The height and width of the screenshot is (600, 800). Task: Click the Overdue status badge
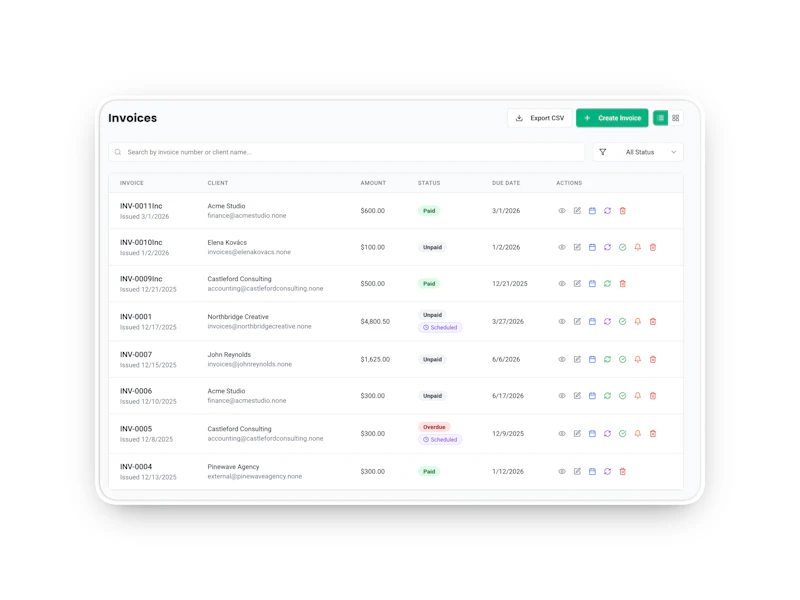point(434,427)
